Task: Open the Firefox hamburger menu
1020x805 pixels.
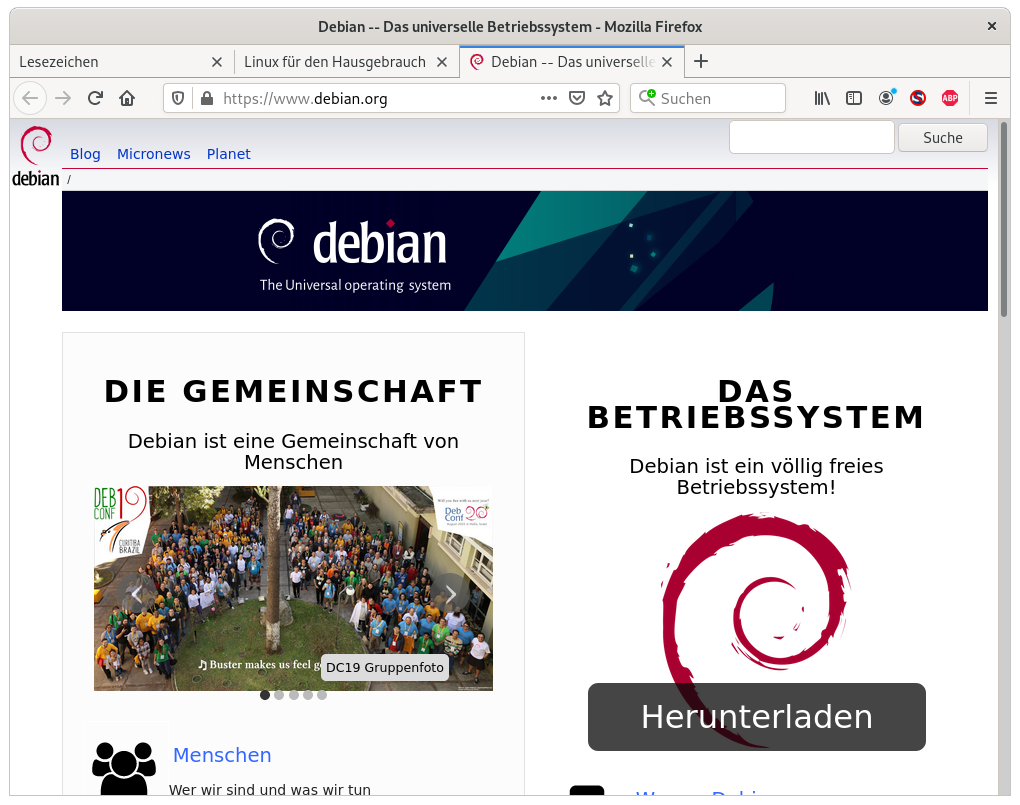Action: [x=991, y=98]
